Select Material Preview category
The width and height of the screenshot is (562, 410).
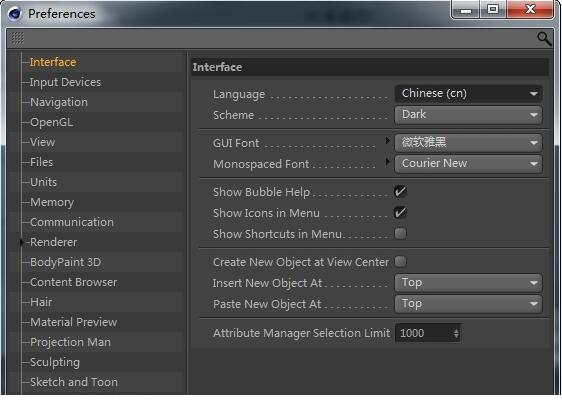point(73,322)
